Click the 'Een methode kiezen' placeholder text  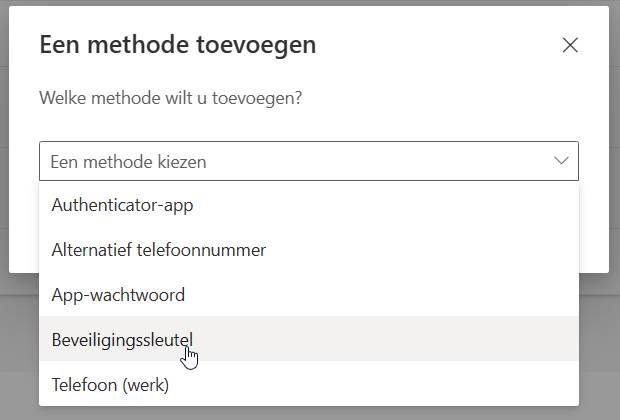pos(129,162)
